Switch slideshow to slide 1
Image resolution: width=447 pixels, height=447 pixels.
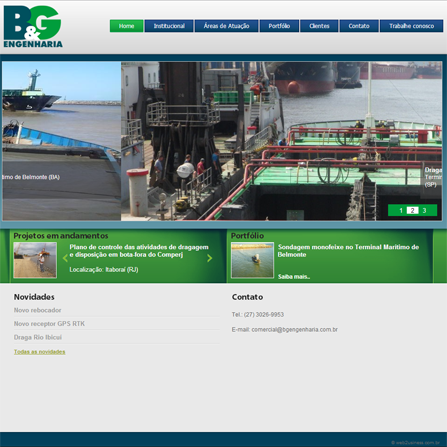pyautogui.click(x=401, y=210)
